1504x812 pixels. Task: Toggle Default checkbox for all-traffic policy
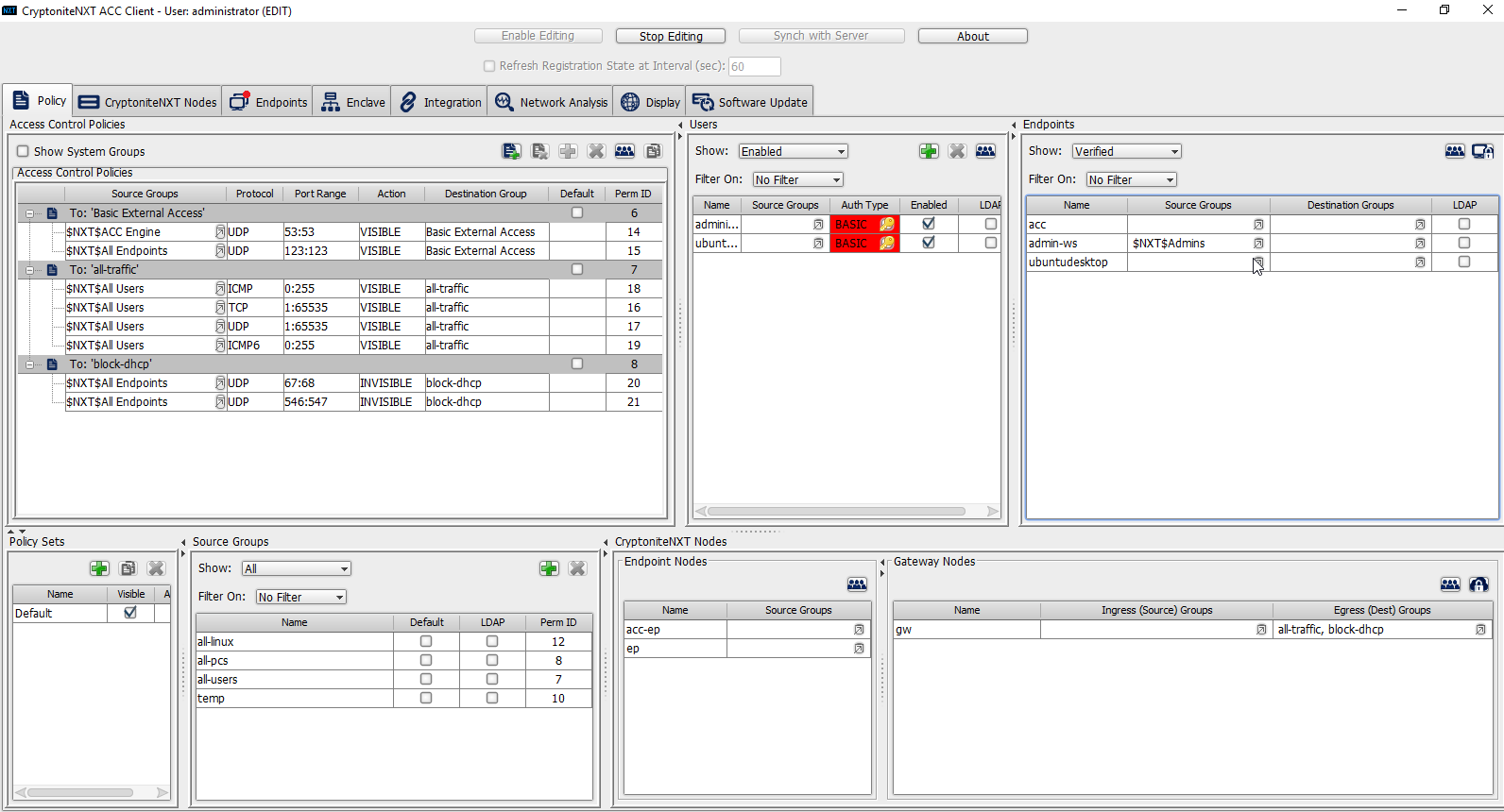point(577,270)
